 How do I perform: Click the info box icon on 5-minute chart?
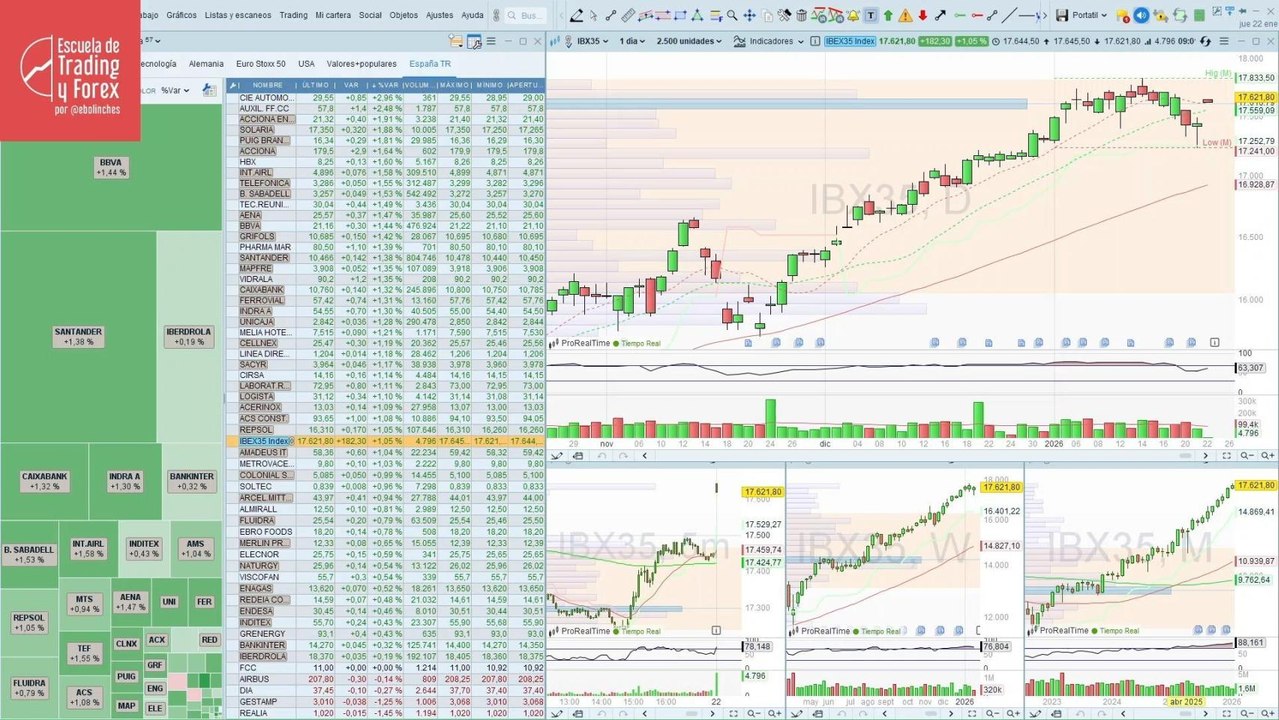[716, 630]
